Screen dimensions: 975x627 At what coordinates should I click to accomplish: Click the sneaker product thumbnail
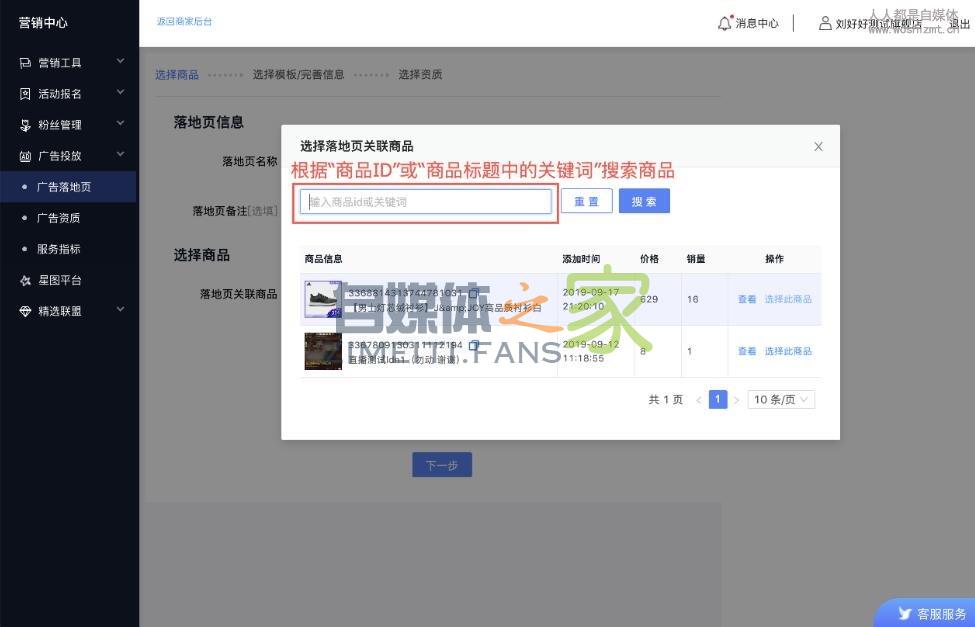coord(323,299)
